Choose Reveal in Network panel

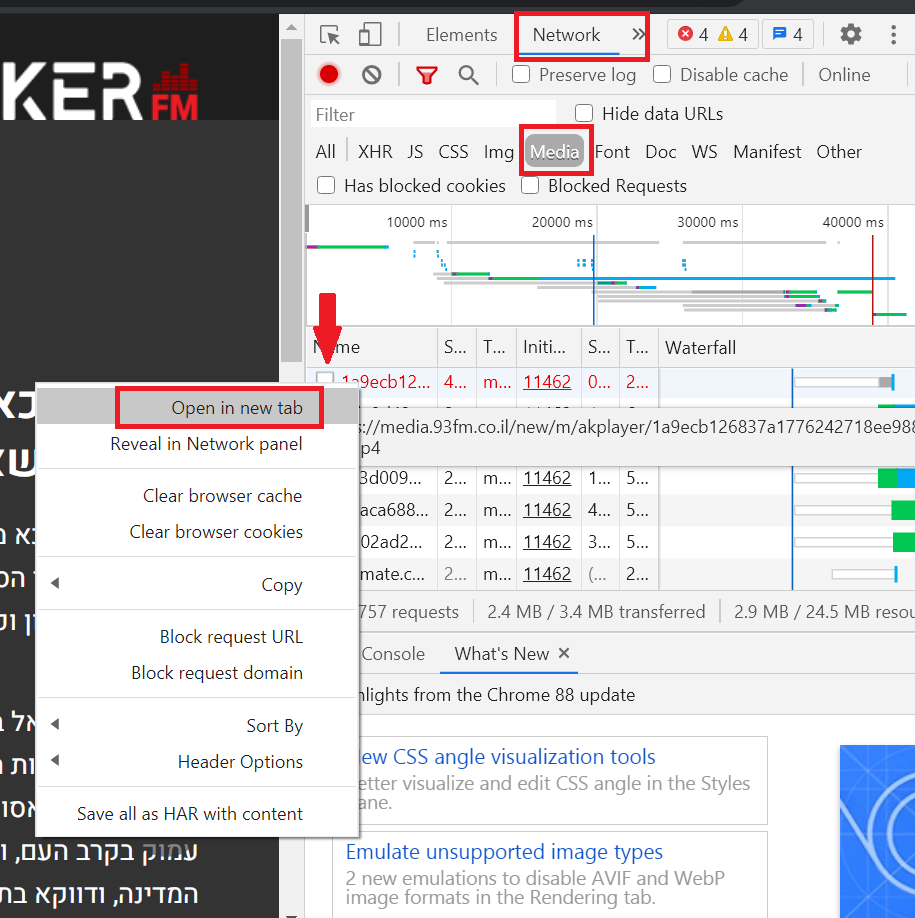tap(198, 443)
